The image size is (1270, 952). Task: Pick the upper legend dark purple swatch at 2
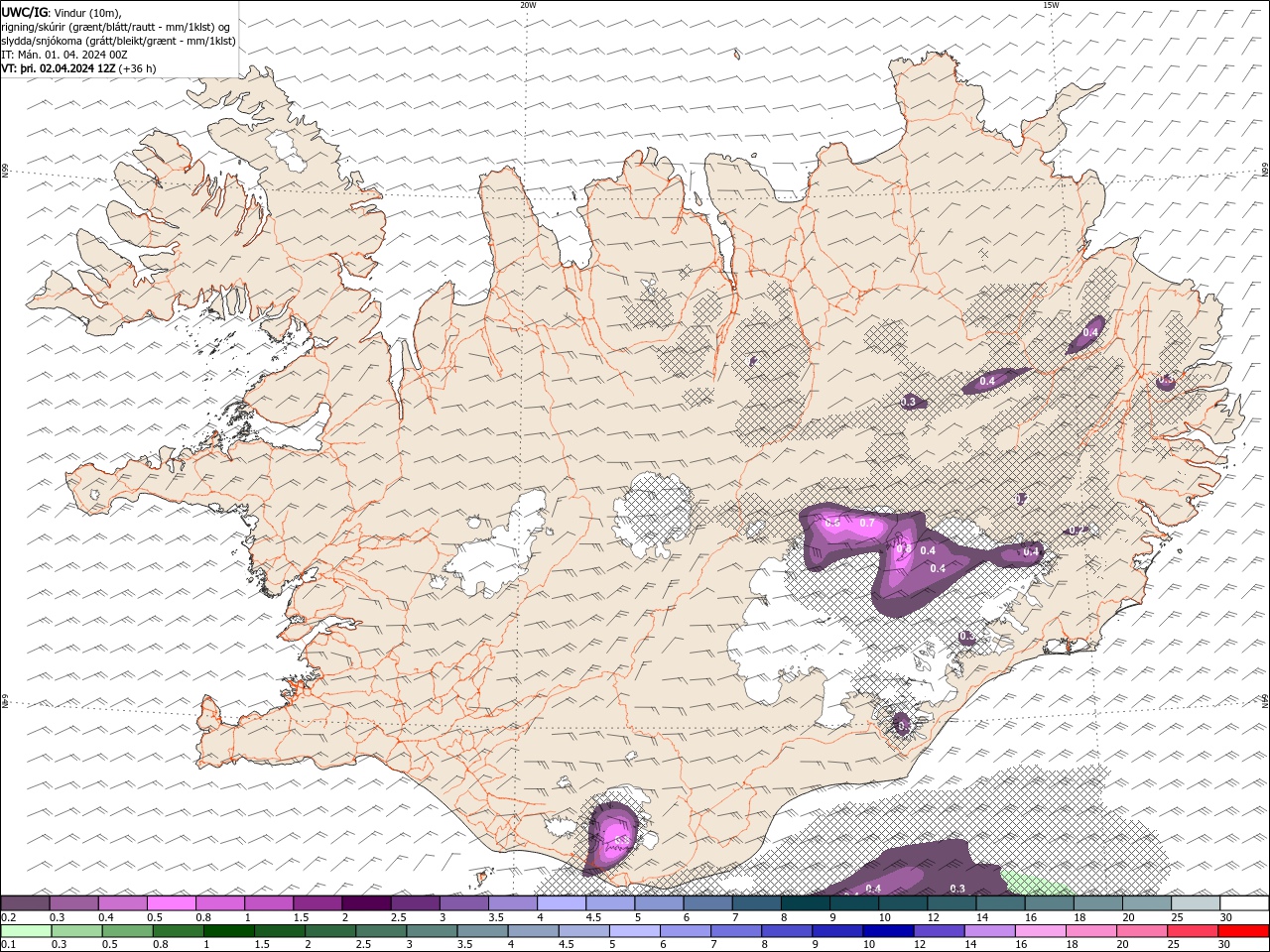coord(366,903)
